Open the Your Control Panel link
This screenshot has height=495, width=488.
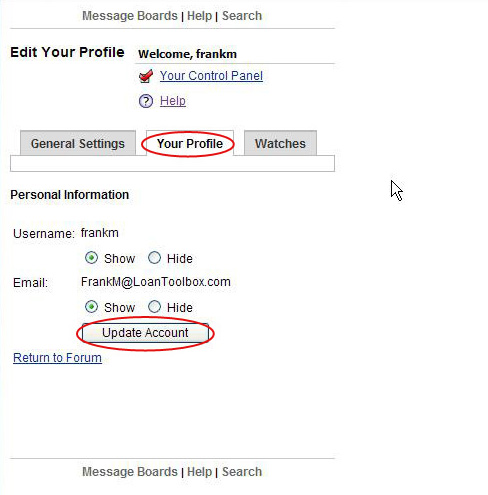pyautogui.click(x=211, y=76)
